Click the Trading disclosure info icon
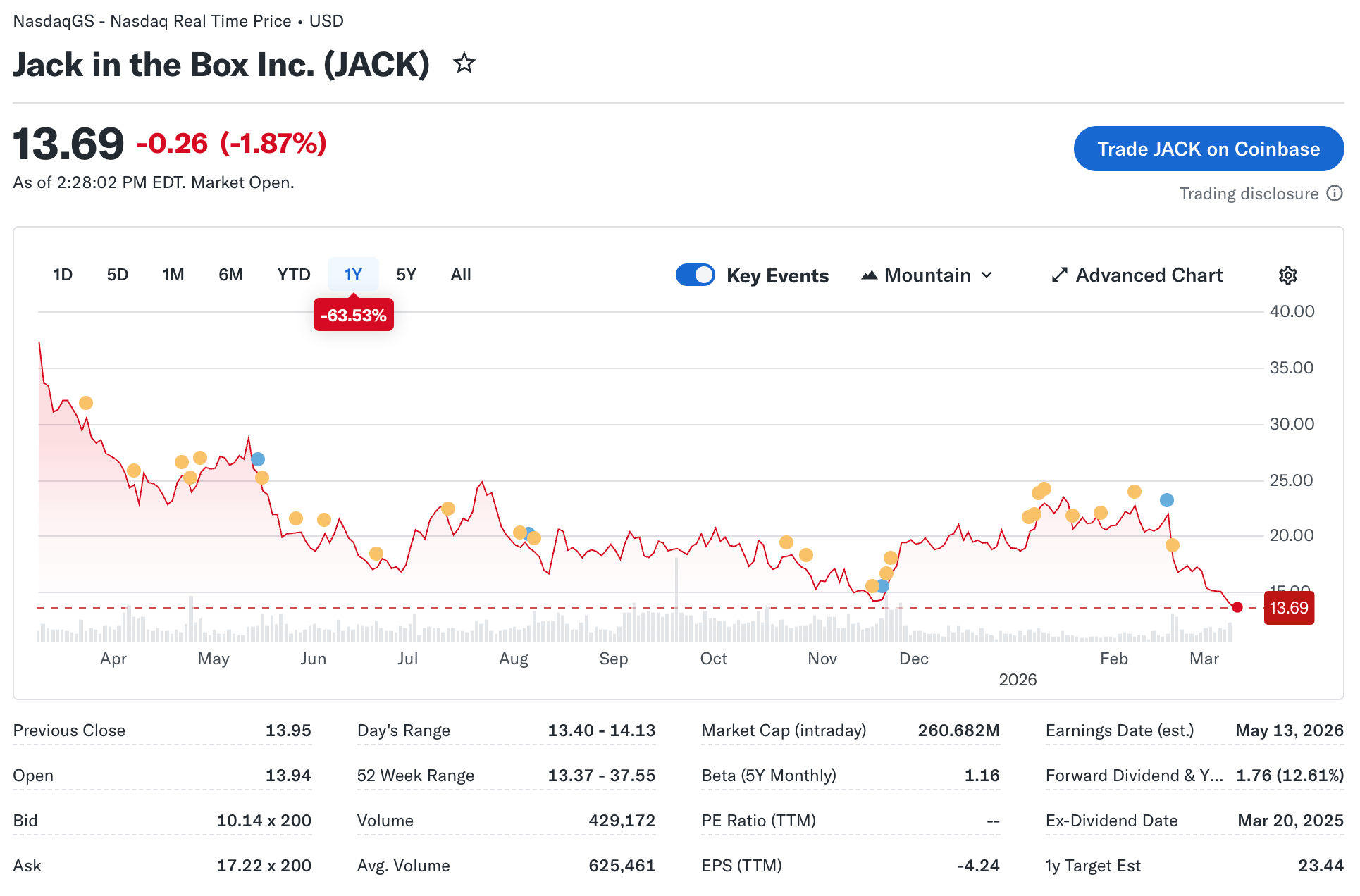Viewport: 1360px width, 896px height. 1335,194
